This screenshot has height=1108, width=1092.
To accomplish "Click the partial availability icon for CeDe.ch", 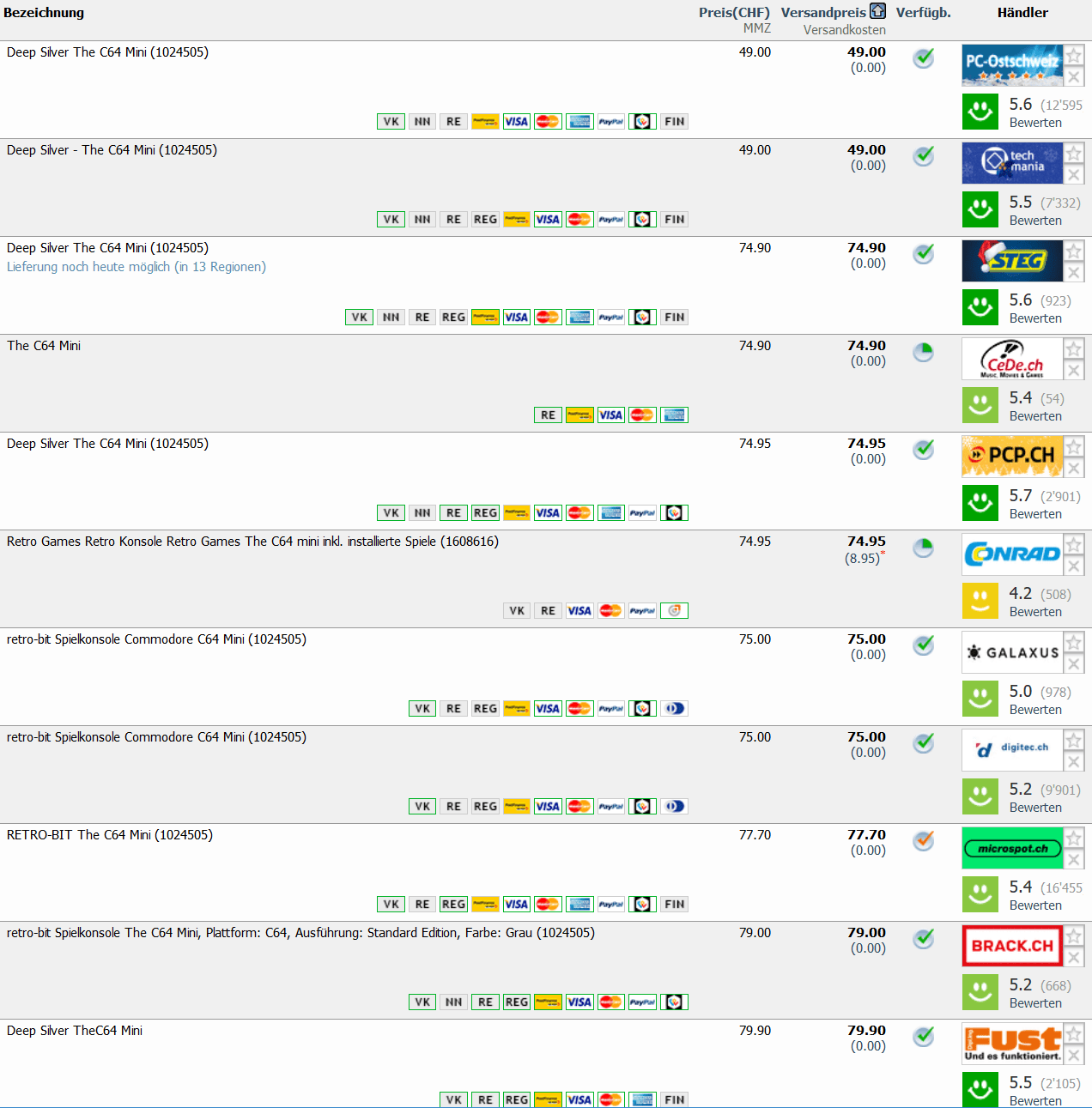I will point(924,352).
